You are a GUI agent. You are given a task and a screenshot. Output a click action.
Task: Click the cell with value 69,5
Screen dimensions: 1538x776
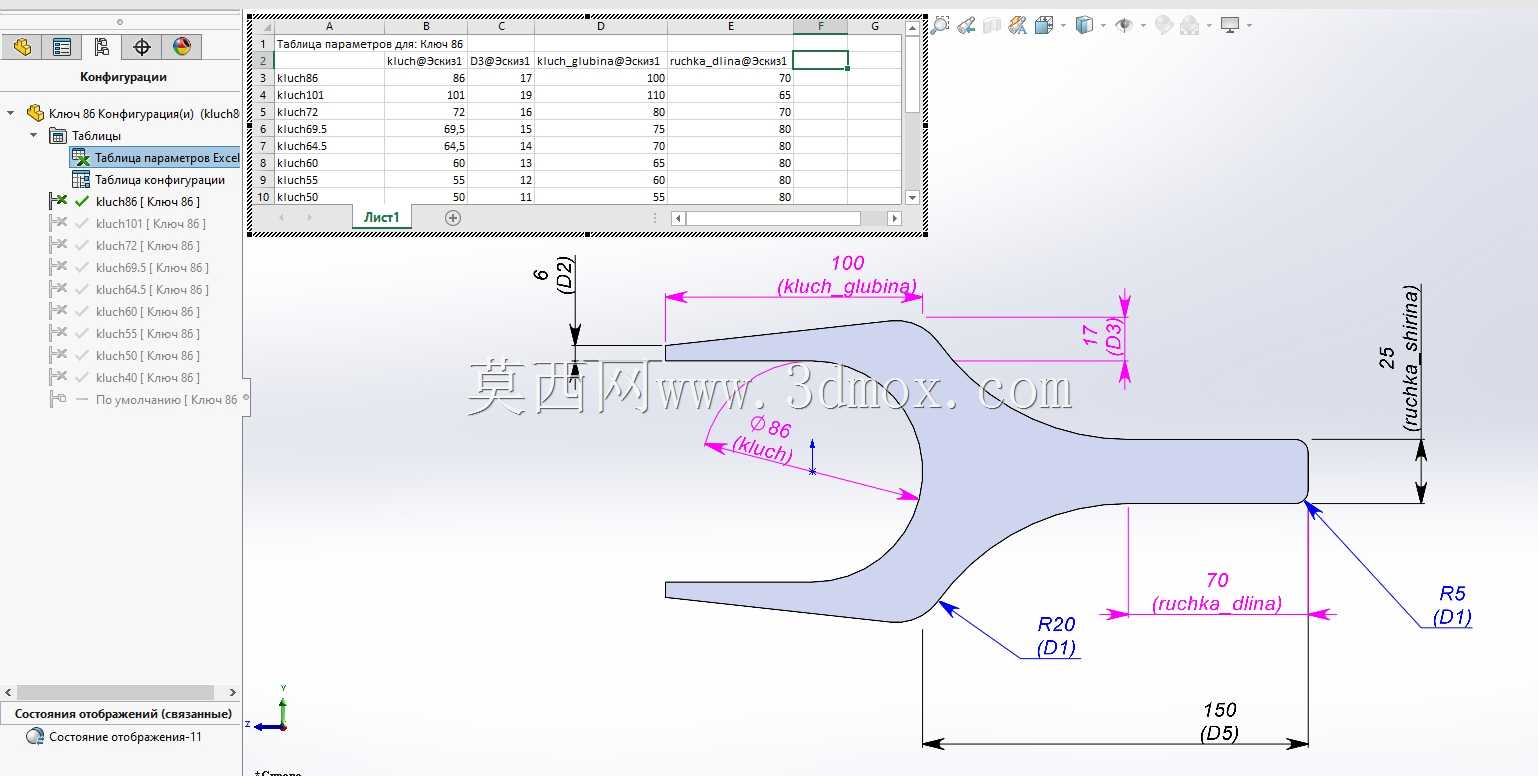426,129
